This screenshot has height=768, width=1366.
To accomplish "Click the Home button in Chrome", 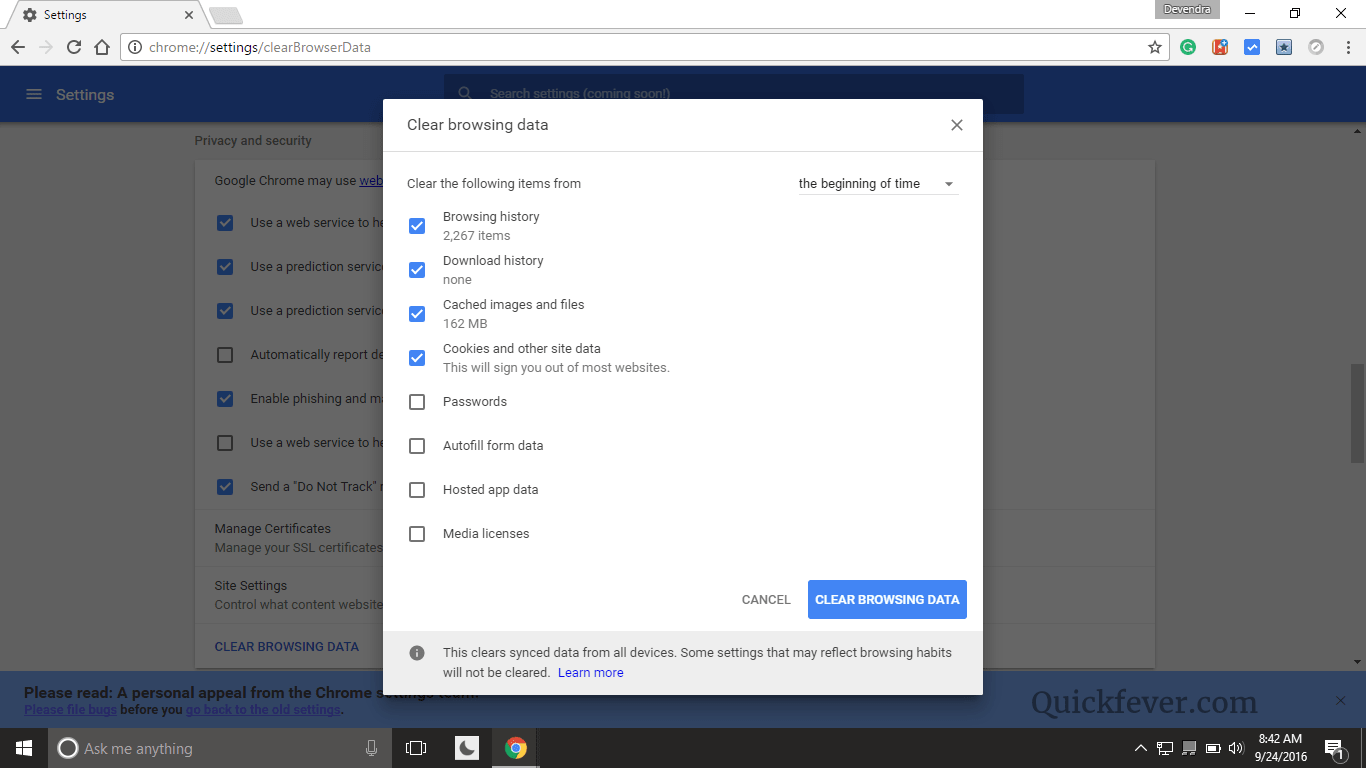I will [101, 46].
